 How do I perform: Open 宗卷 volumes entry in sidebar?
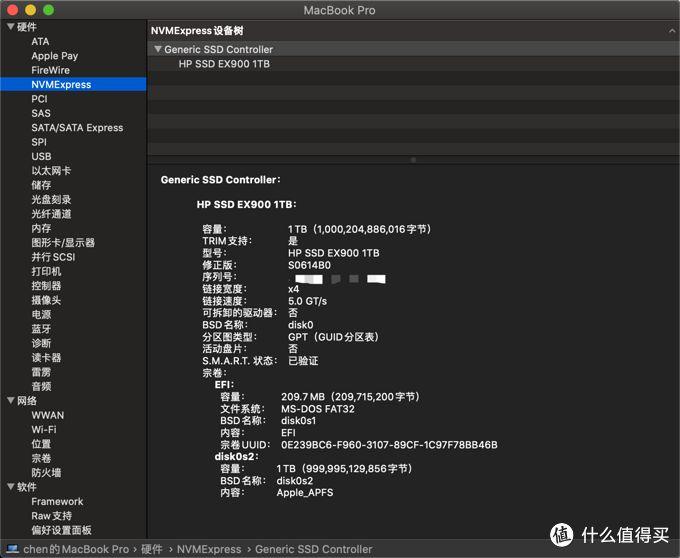(41, 458)
